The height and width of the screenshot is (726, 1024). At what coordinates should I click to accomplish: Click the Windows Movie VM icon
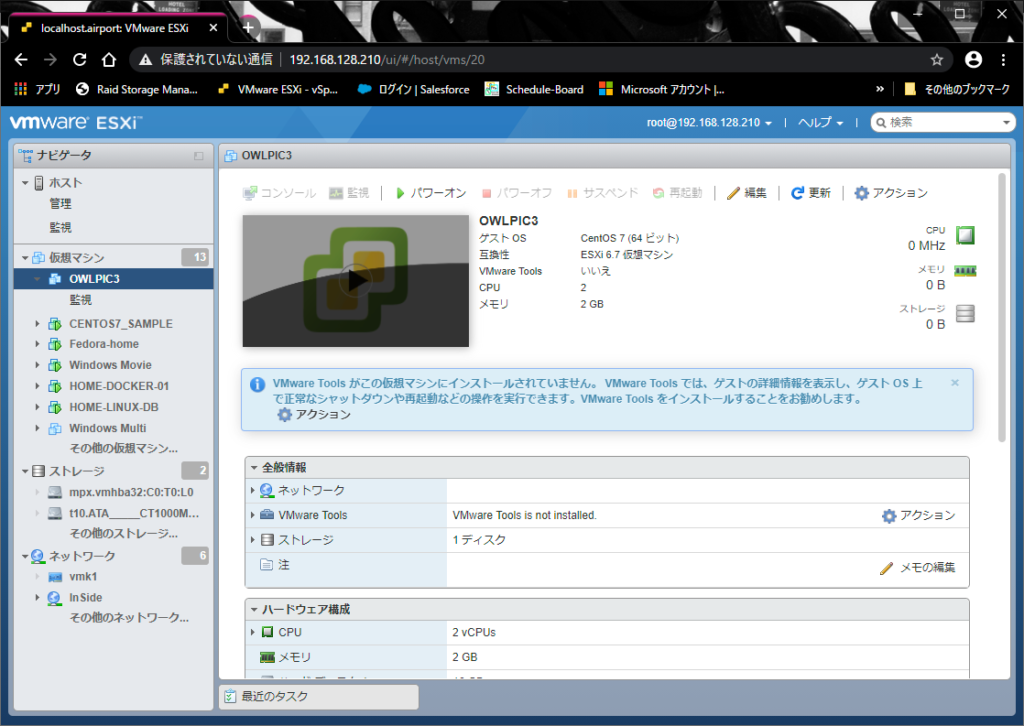click(x=55, y=365)
